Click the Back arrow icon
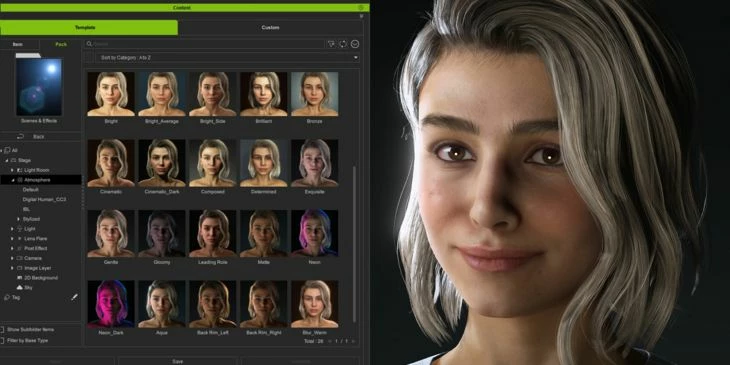Screen dimensions: 730x365 point(20,136)
